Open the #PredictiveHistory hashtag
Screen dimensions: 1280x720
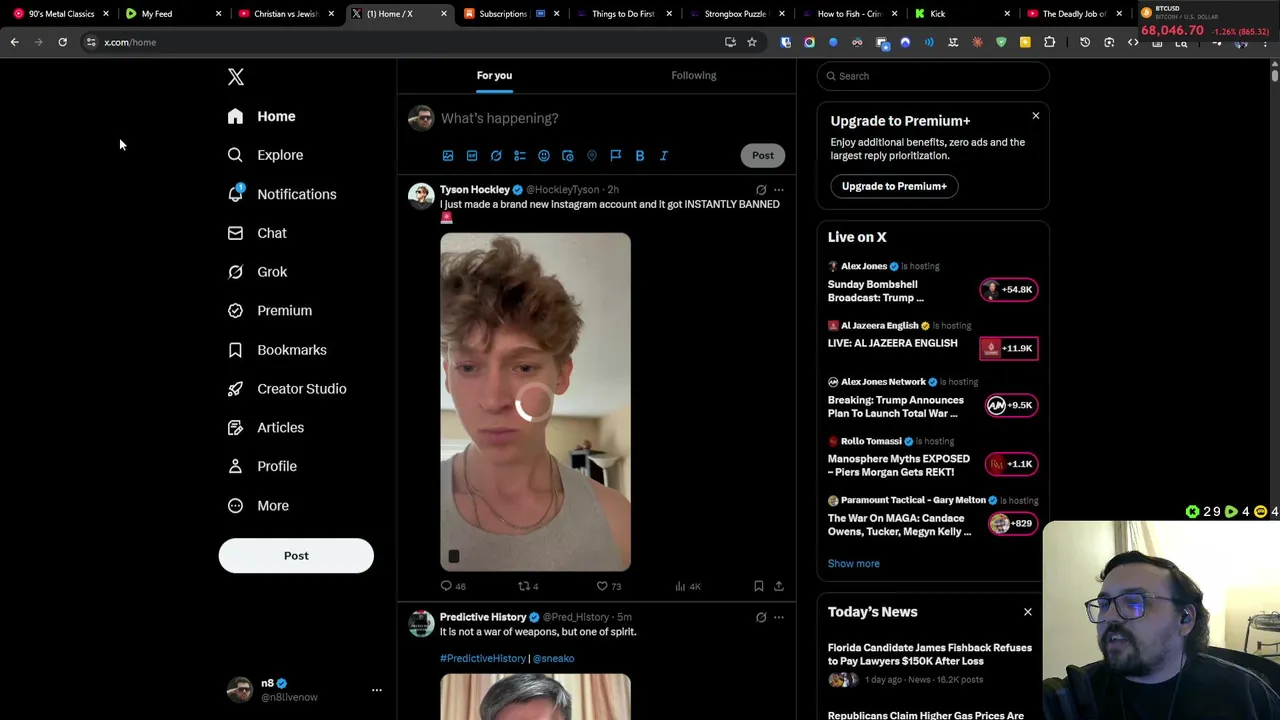pyautogui.click(x=483, y=658)
